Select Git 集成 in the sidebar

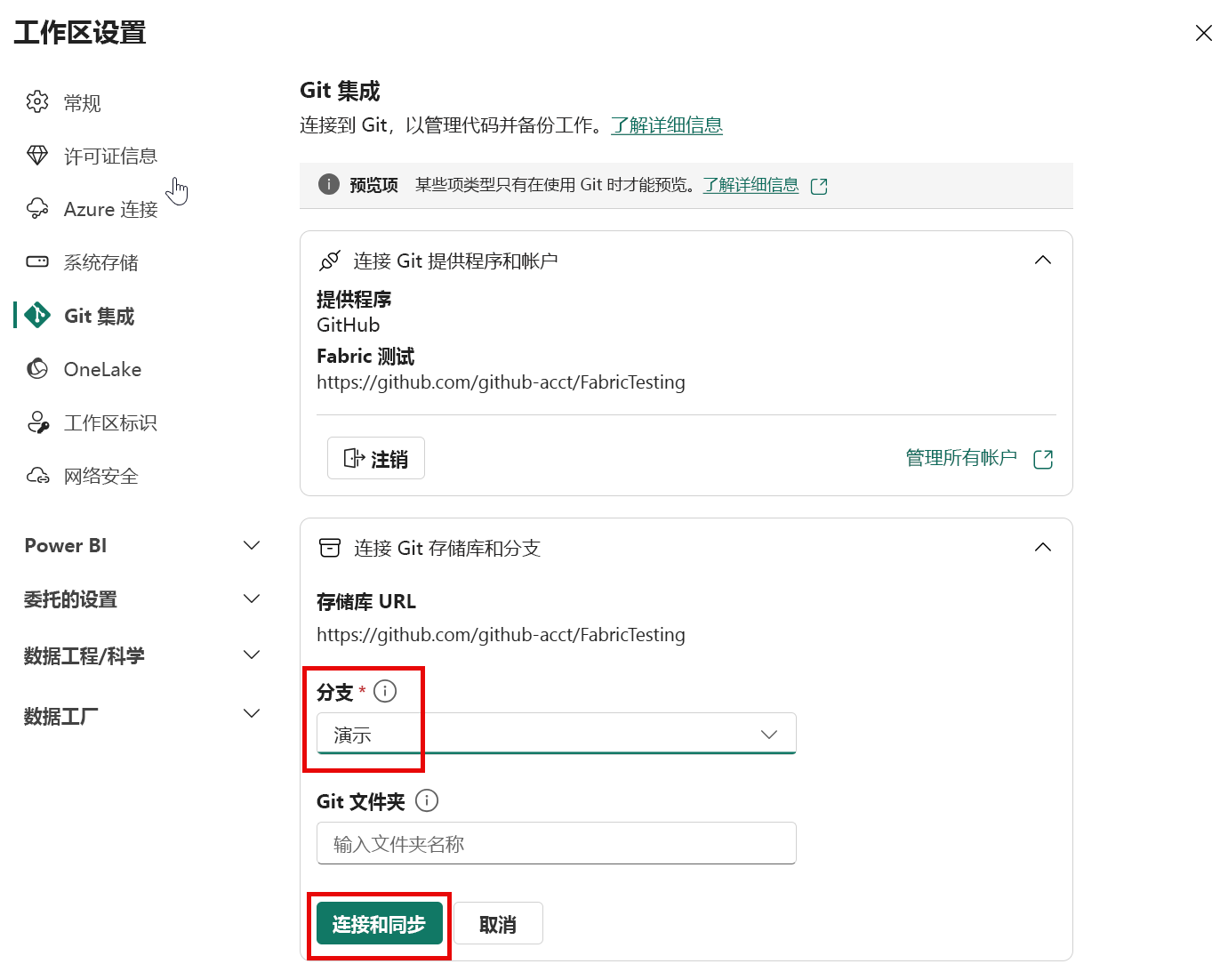tap(98, 316)
